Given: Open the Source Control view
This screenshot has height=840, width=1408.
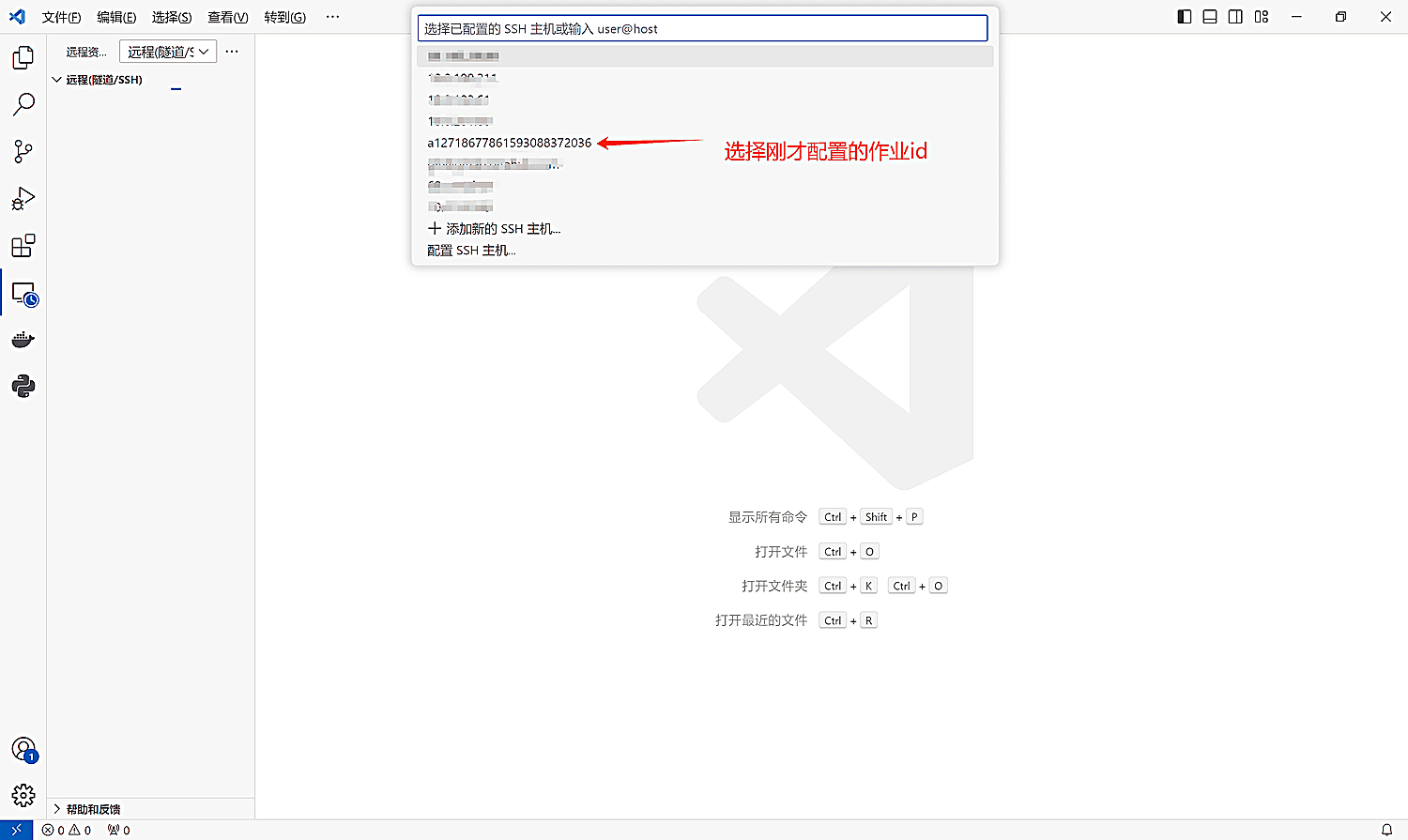Looking at the screenshot, I should point(23,151).
